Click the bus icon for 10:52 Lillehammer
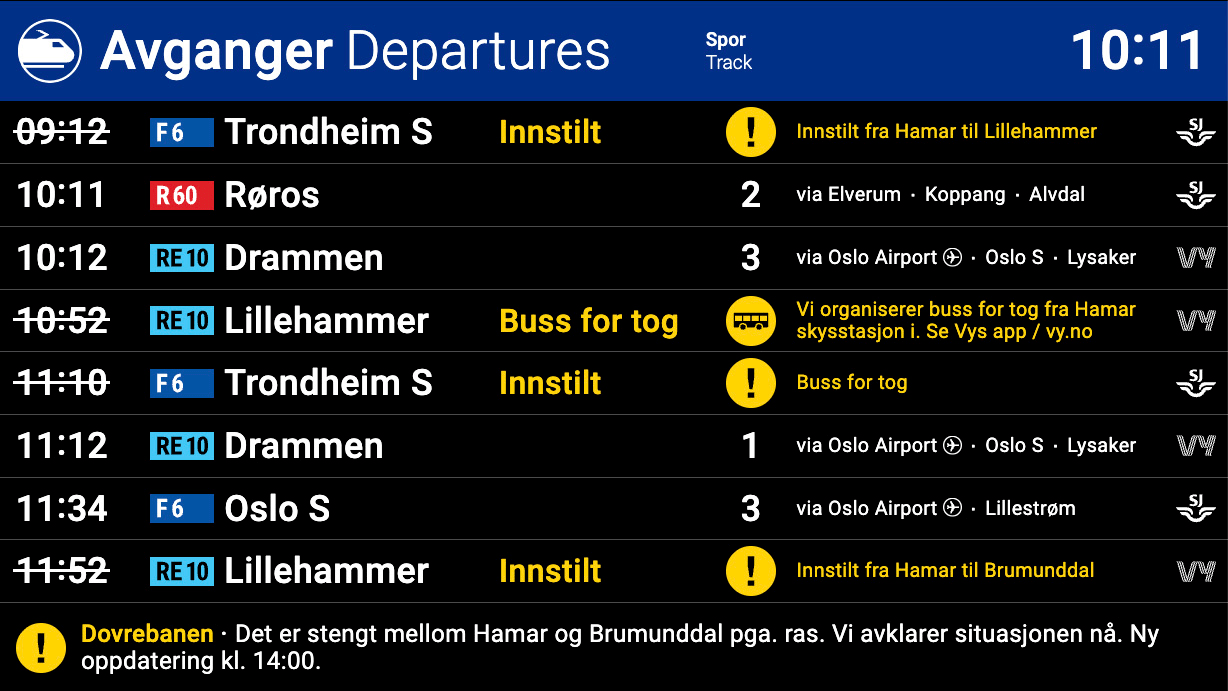The height and width of the screenshot is (691, 1228). 750,321
